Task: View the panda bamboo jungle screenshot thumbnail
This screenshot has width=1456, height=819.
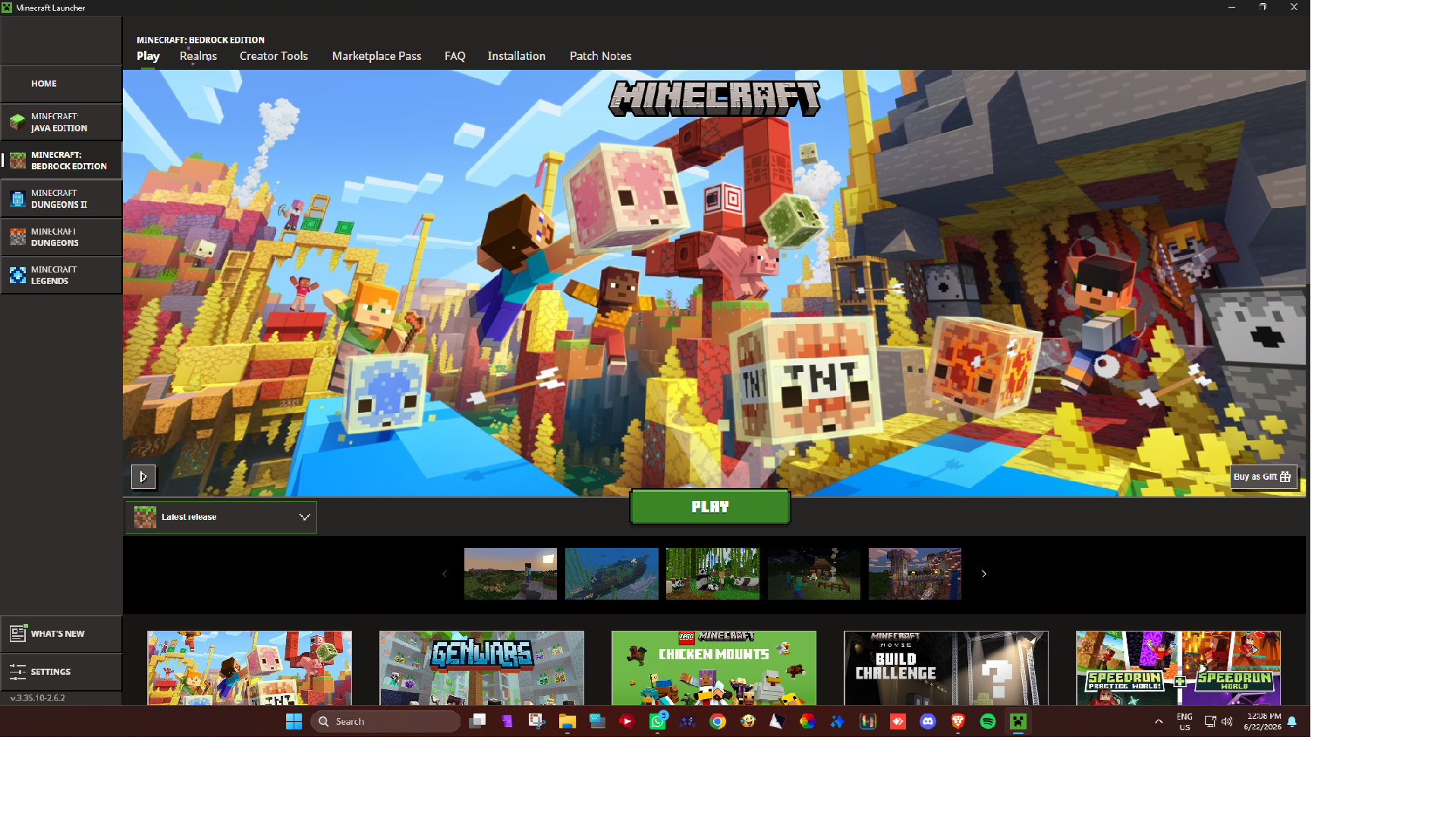Action: (x=712, y=574)
